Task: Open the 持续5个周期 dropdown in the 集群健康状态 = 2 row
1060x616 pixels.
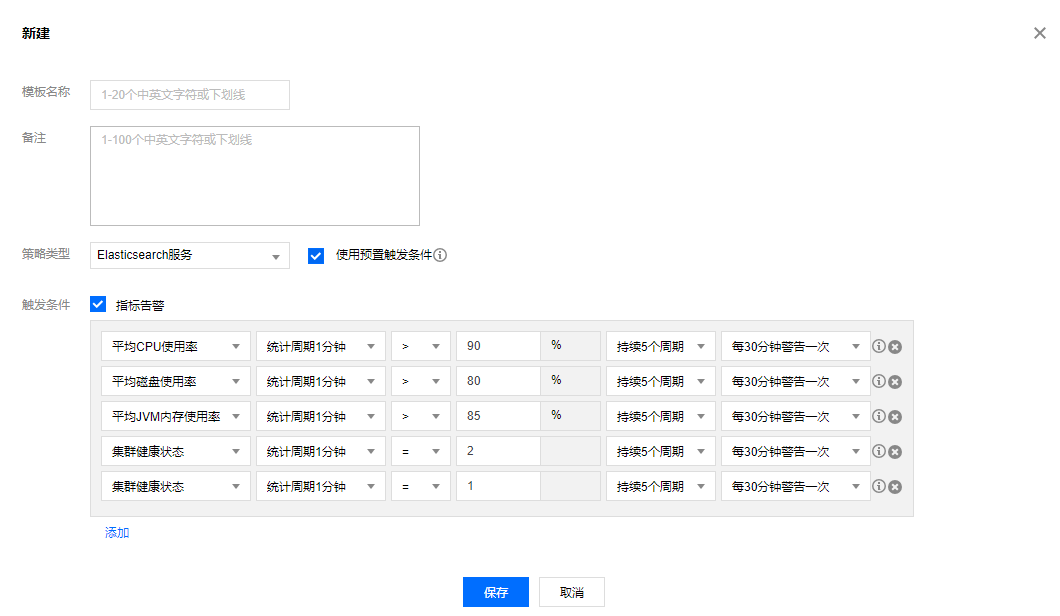Action: pos(660,451)
